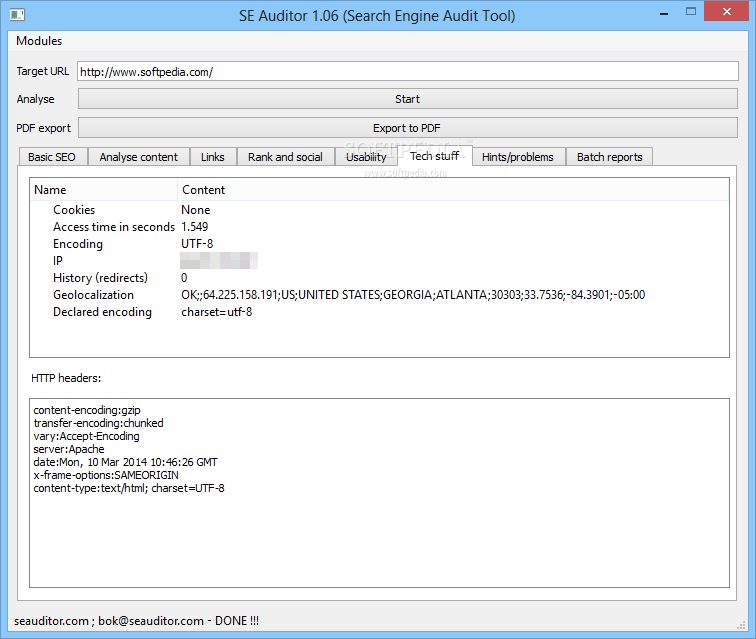Switch to the Basic SEO tab

(x=52, y=157)
